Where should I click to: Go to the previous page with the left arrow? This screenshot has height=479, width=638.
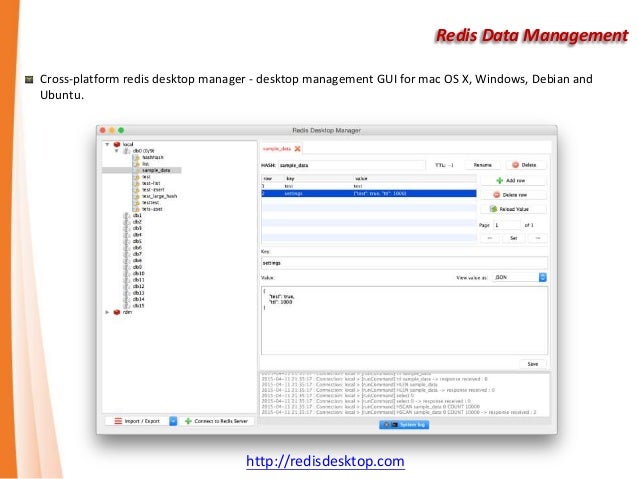490,238
